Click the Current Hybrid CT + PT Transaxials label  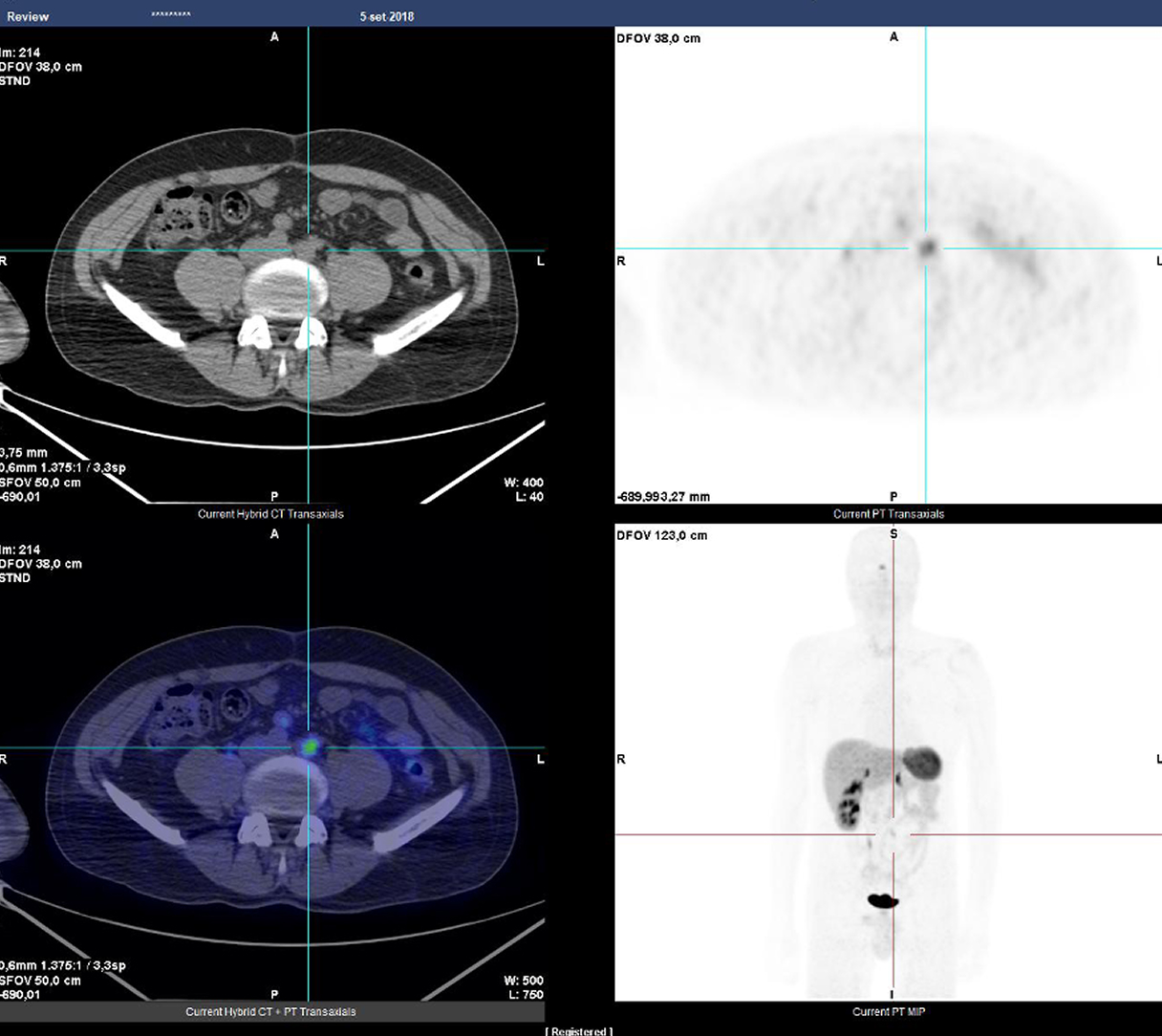pos(271,1010)
